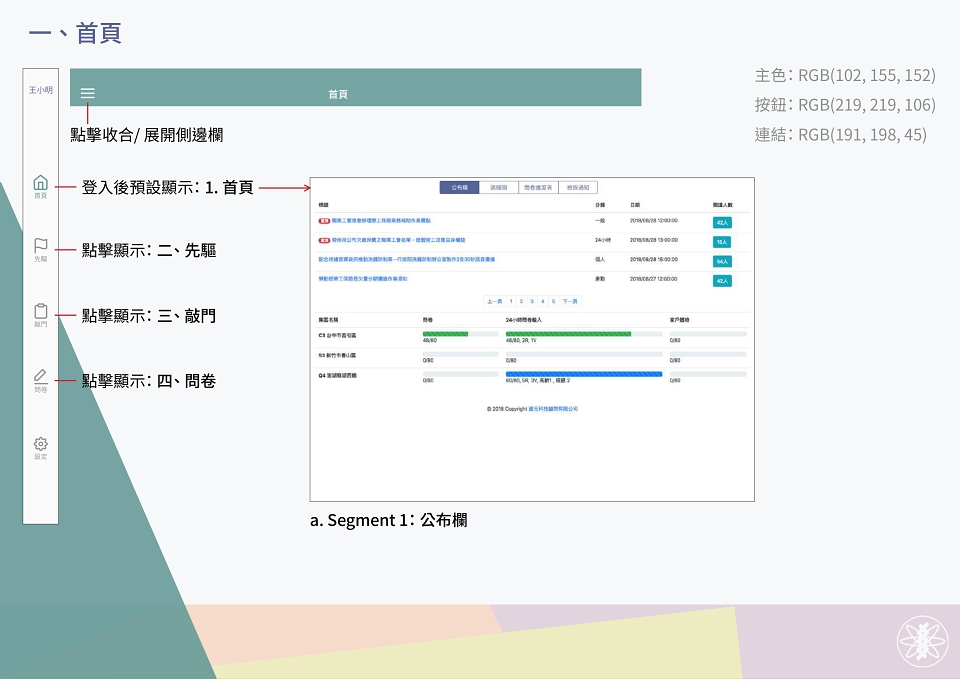Click the blue full progress bar for Q4

pyautogui.click(x=584, y=374)
